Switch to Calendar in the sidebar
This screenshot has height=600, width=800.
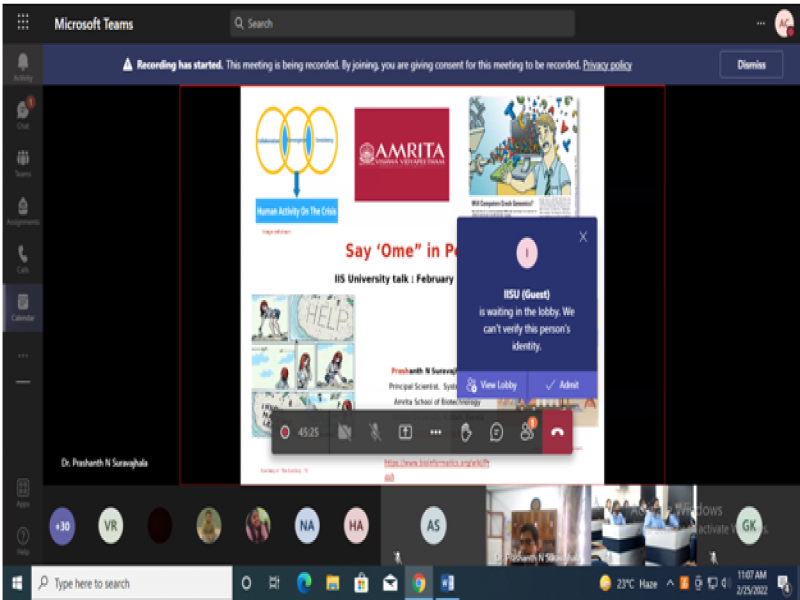pos(22,304)
